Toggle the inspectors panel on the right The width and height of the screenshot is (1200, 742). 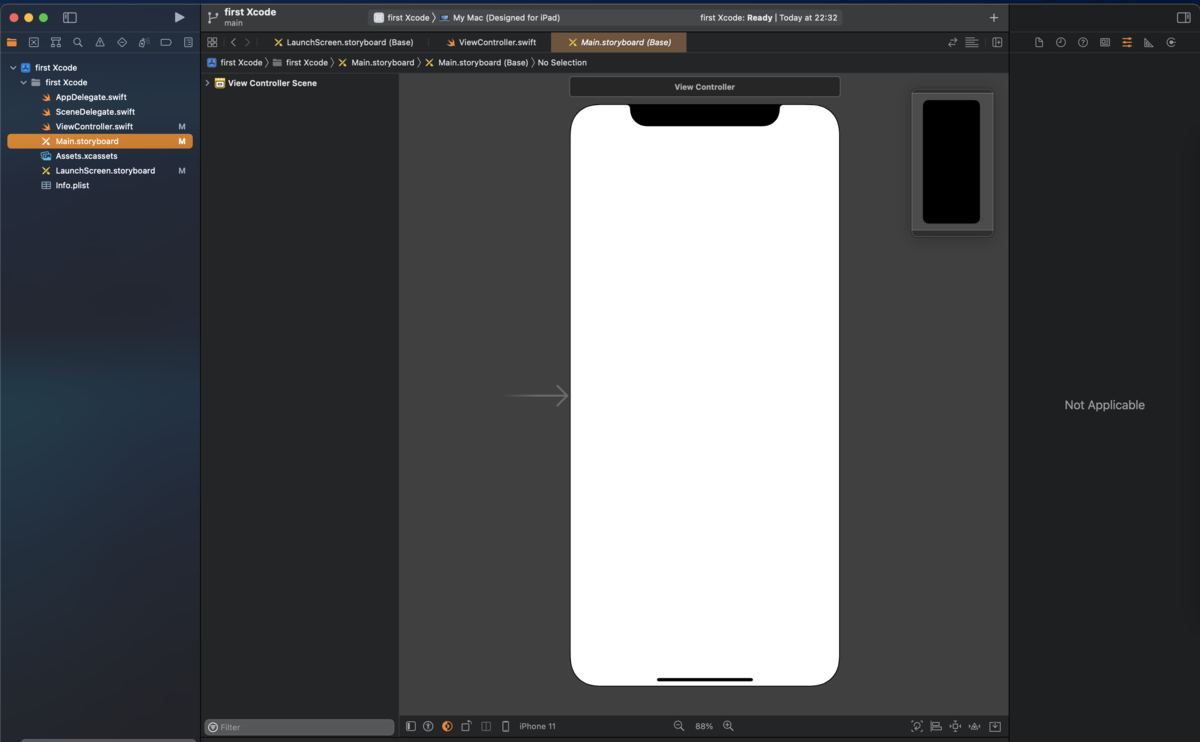pos(1183,17)
